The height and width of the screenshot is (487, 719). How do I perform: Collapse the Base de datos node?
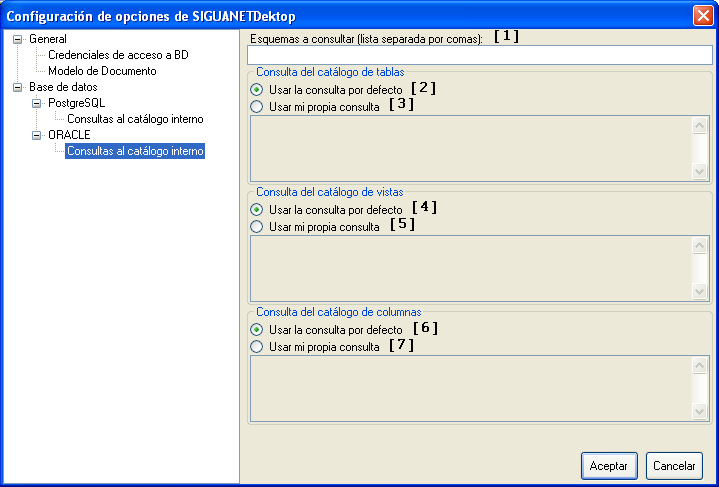[x=17, y=87]
